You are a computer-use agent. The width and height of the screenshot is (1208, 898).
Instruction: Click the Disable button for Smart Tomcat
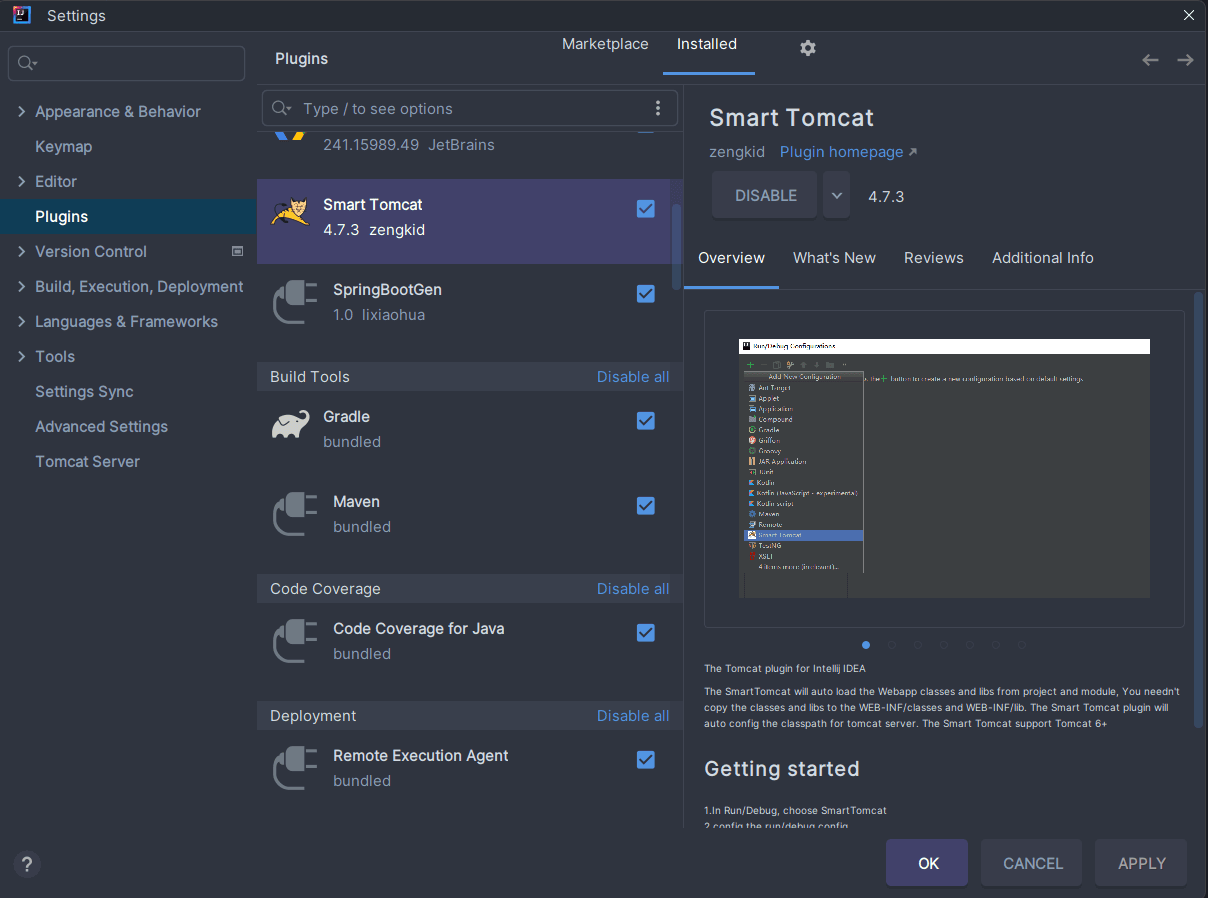[766, 195]
